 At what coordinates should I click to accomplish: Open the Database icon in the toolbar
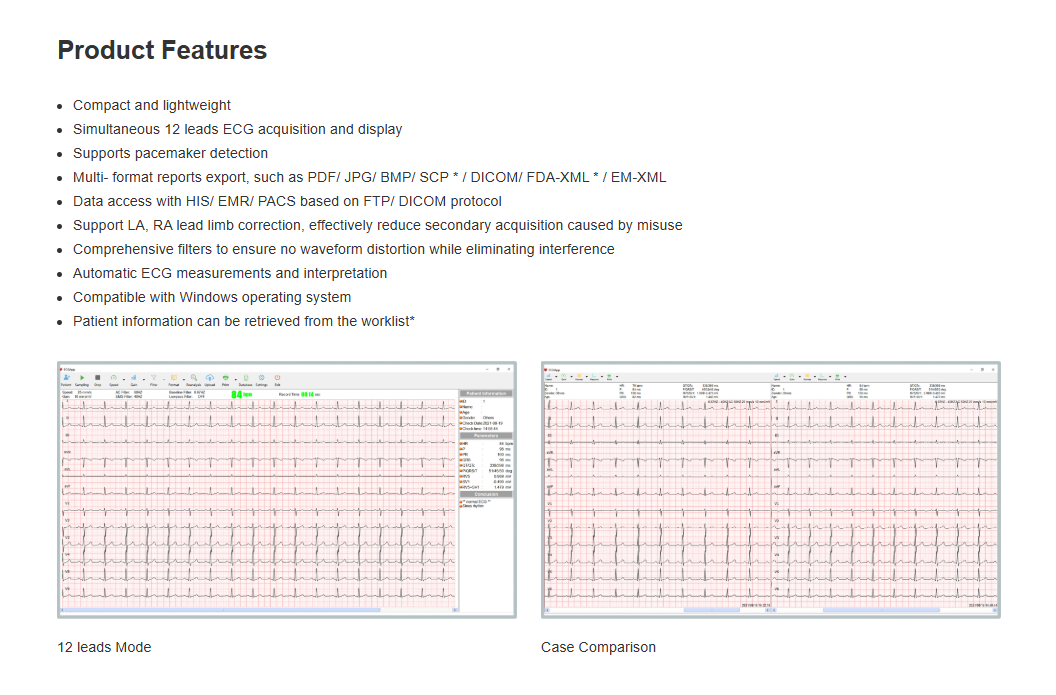245,378
